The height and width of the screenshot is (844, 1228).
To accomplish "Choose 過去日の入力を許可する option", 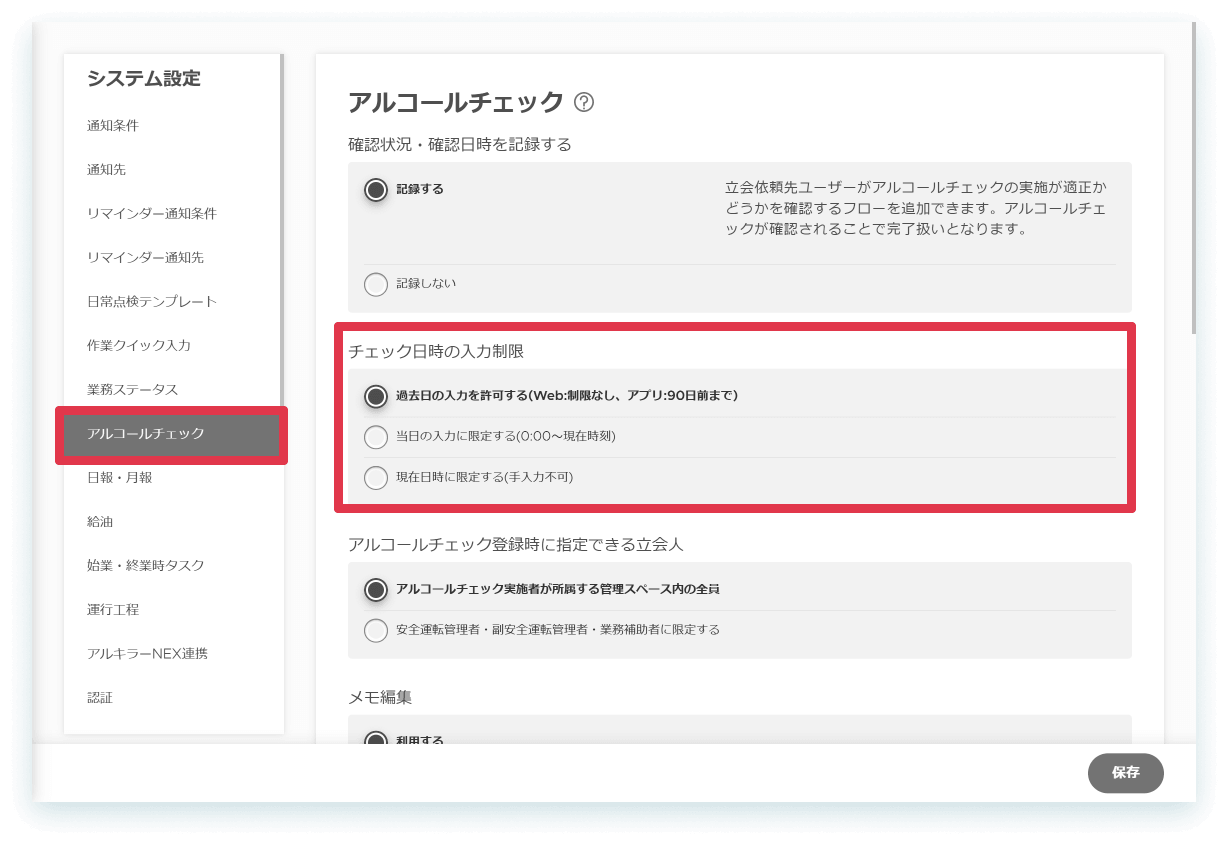I will point(376,396).
